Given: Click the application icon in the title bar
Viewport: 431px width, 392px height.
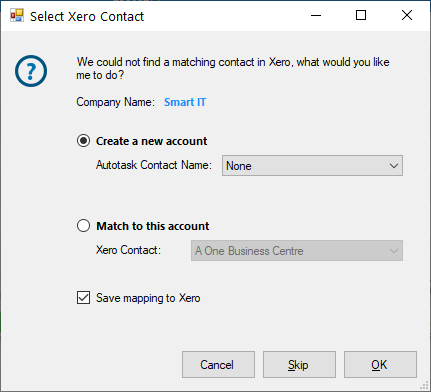Looking at the screenshot, I should coord(17,15).
